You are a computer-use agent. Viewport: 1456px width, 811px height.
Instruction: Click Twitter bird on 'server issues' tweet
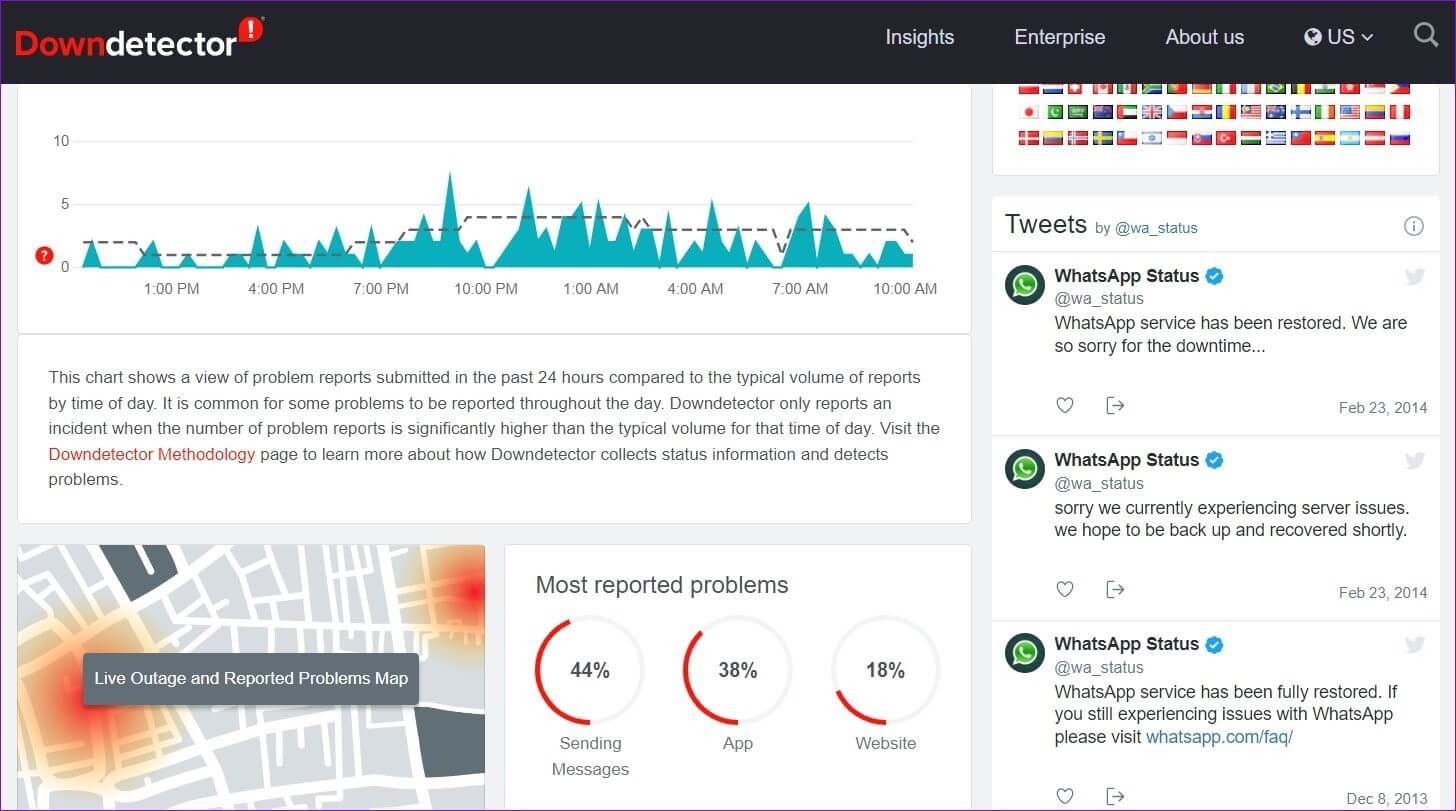click(x=1414, y=461)
